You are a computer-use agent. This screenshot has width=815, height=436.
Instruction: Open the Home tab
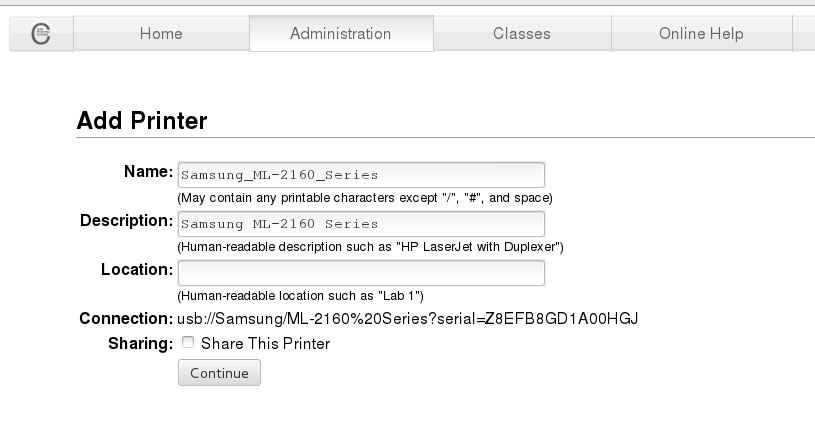click(161, 33)
